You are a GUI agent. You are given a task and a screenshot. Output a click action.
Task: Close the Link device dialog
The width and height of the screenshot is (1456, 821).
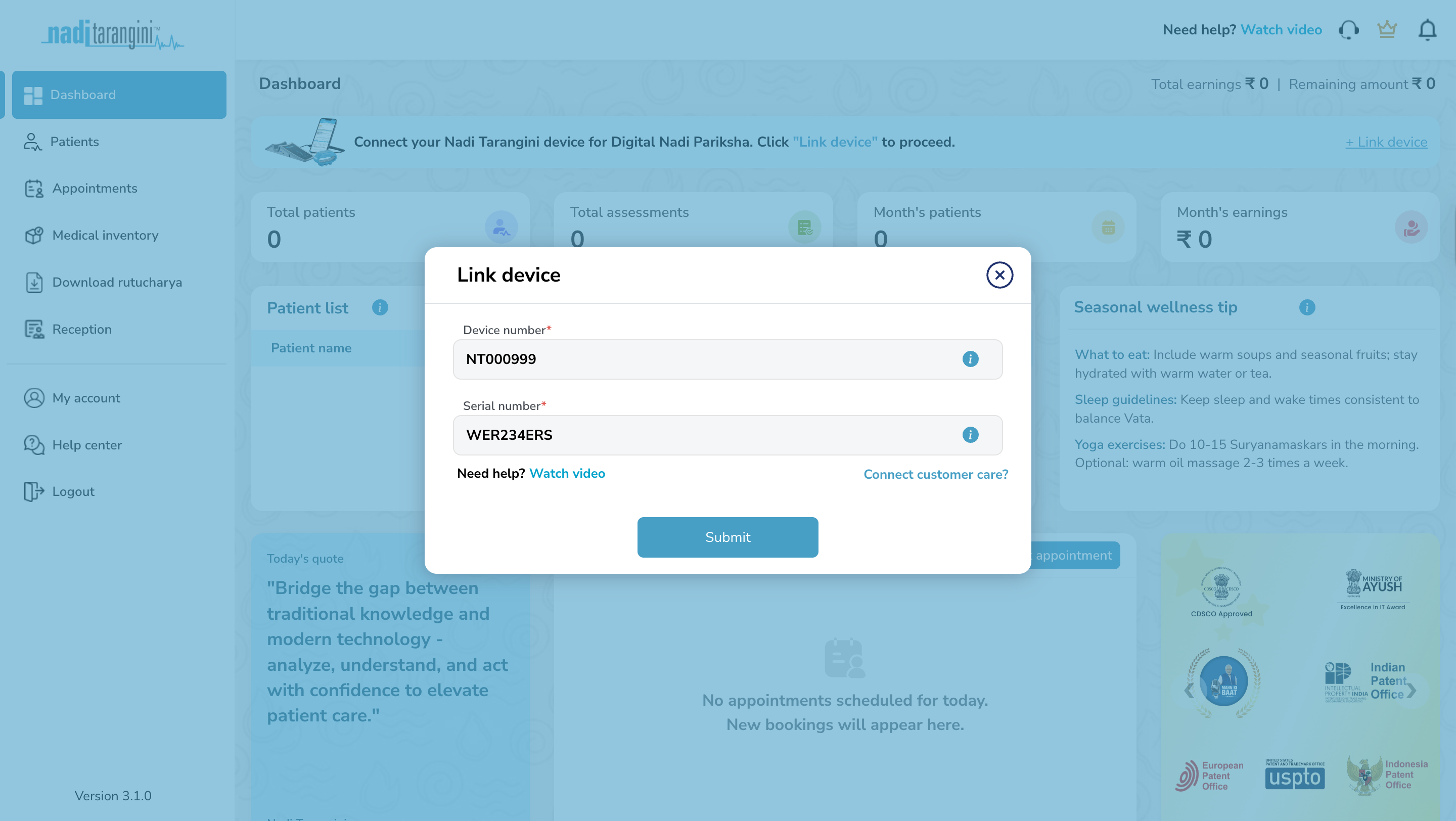tap(999, 275)
